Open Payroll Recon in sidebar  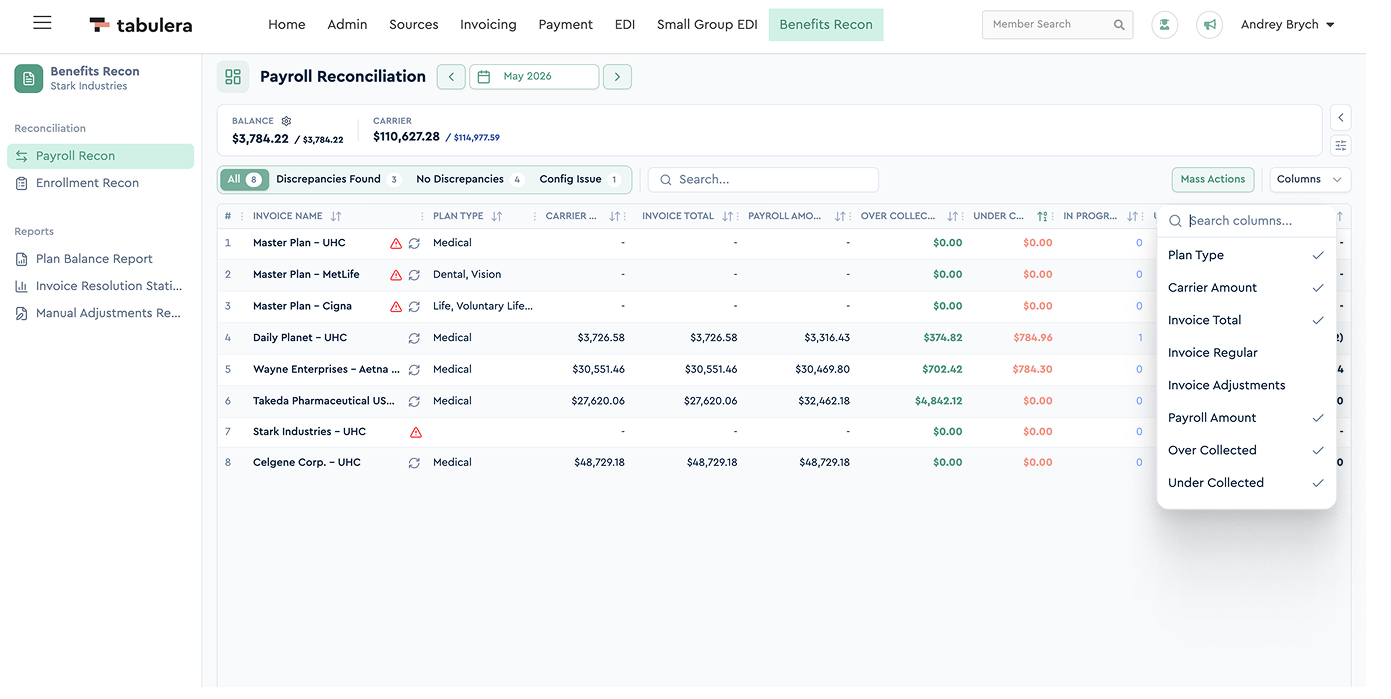click(100, 156)
